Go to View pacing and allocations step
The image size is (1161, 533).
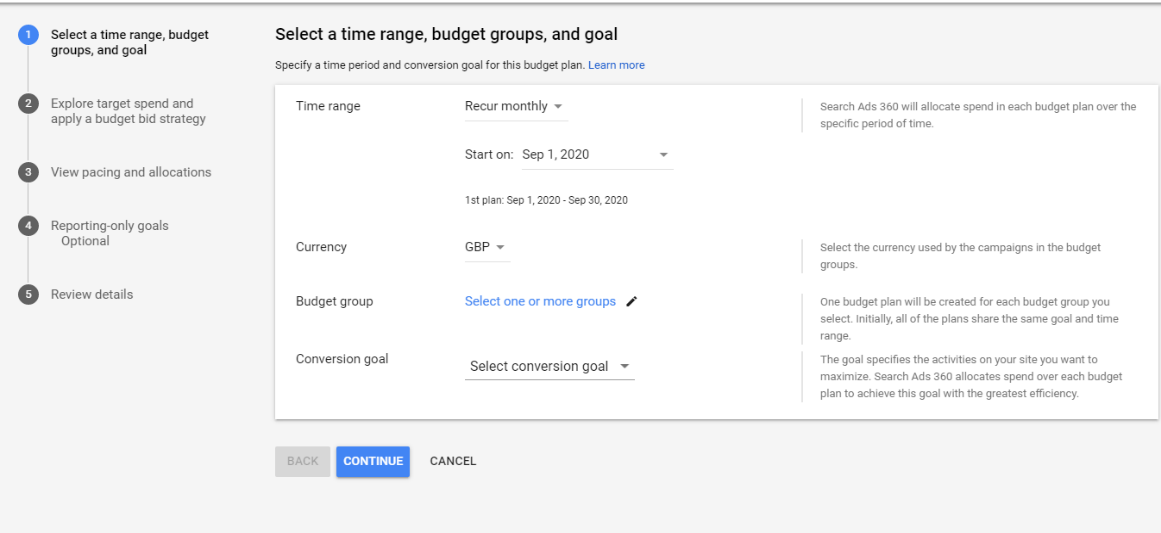[131, 172]
